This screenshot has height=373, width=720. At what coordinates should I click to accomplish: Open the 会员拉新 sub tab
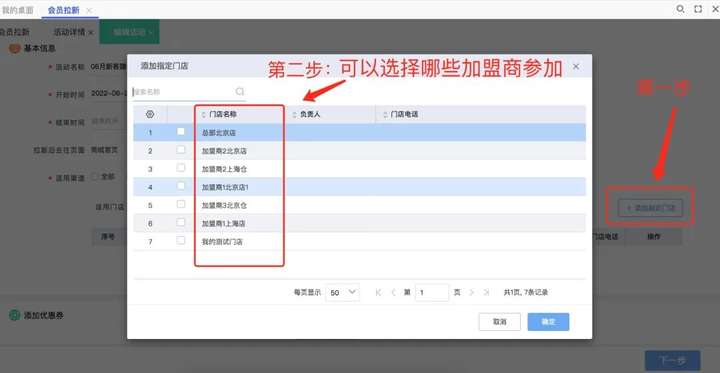click(x=14, y=32)
